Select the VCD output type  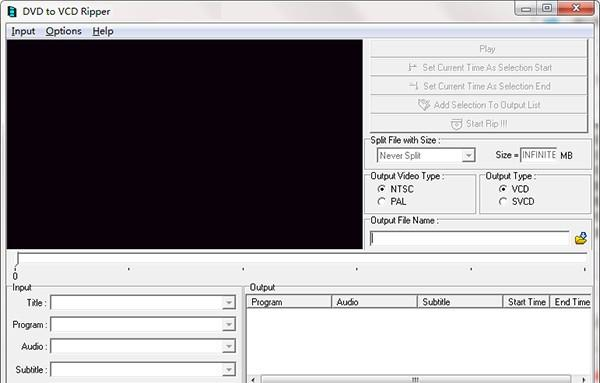[x=514, y=189]
